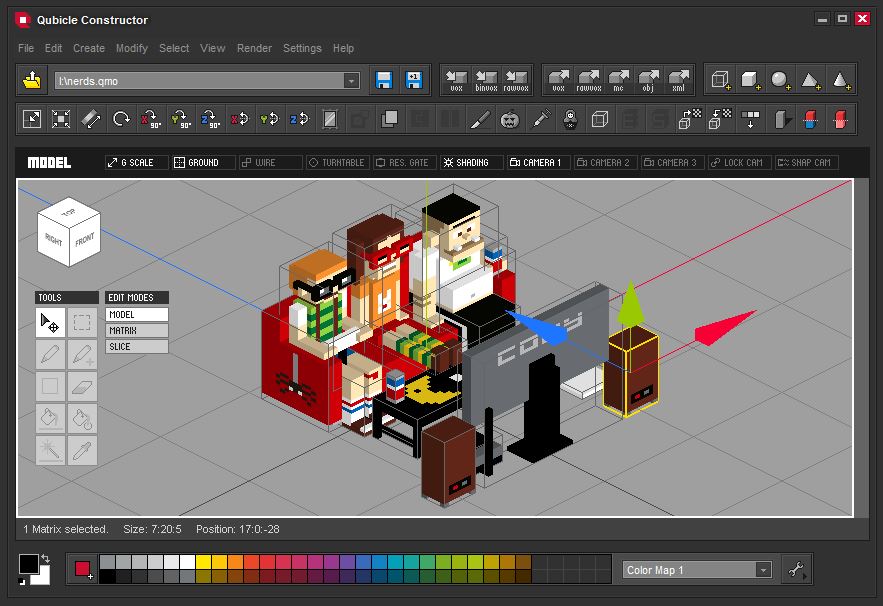Switch to MATRIX edit mode
883x606 pixels.
pyautogui.click(x=135, y=330)
